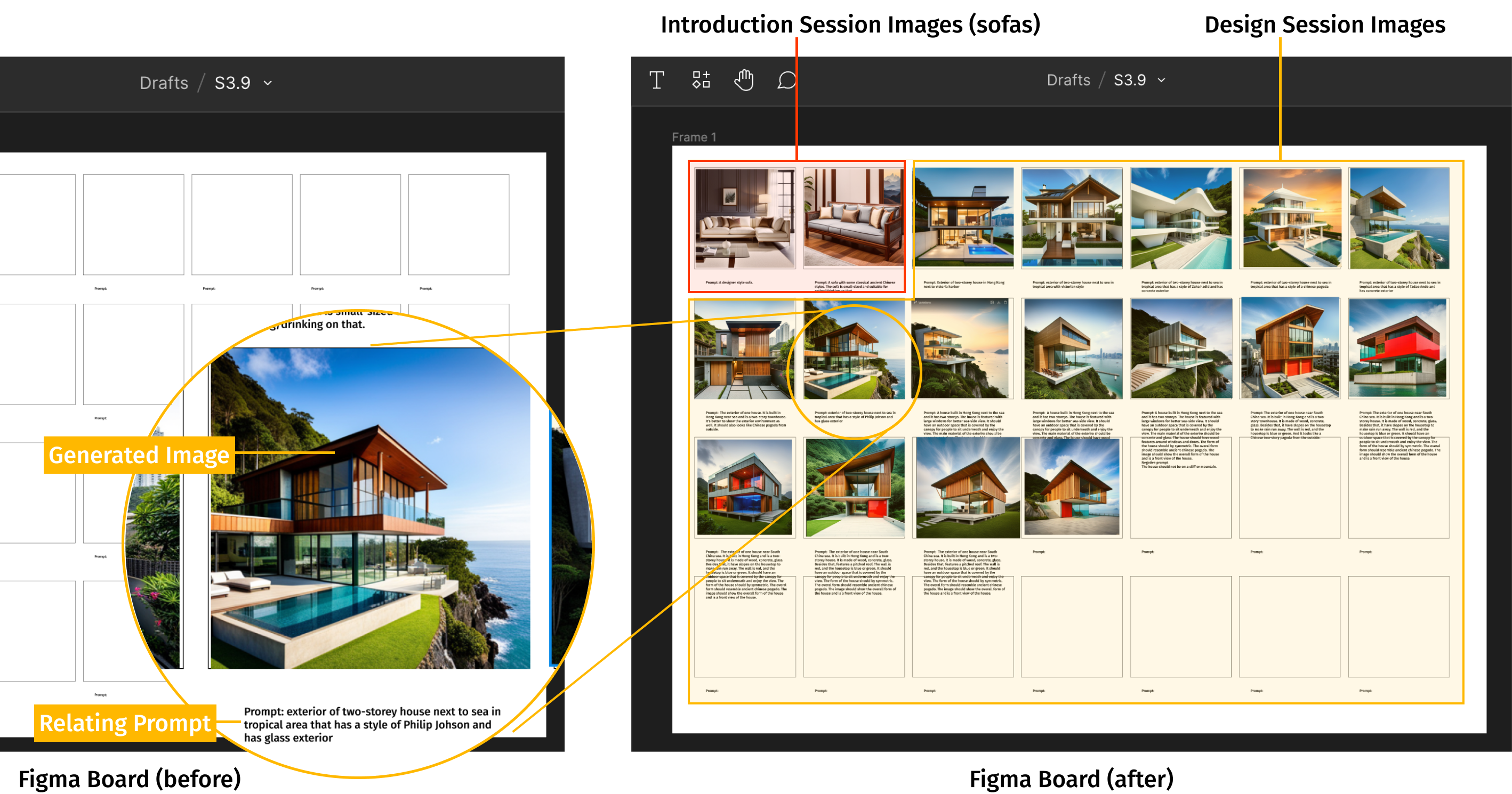Viewport: 1512px width, 794px height.
Task: Open the Resources components tool
Action: [x=701, y=80]
